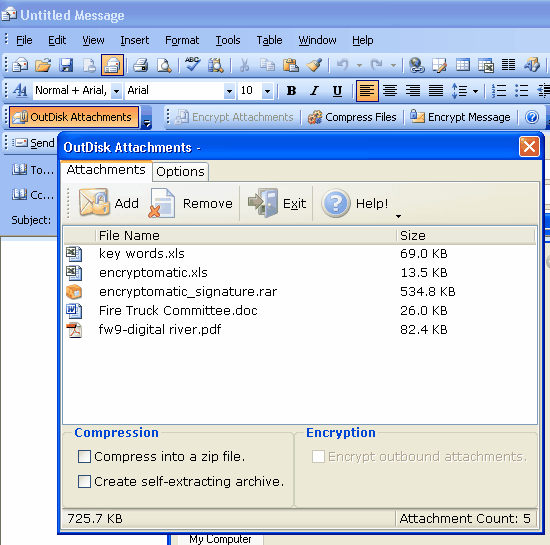Enable Compress into a zip file
Viewport: 550px width, 545px height.
(x=84, y=457)
